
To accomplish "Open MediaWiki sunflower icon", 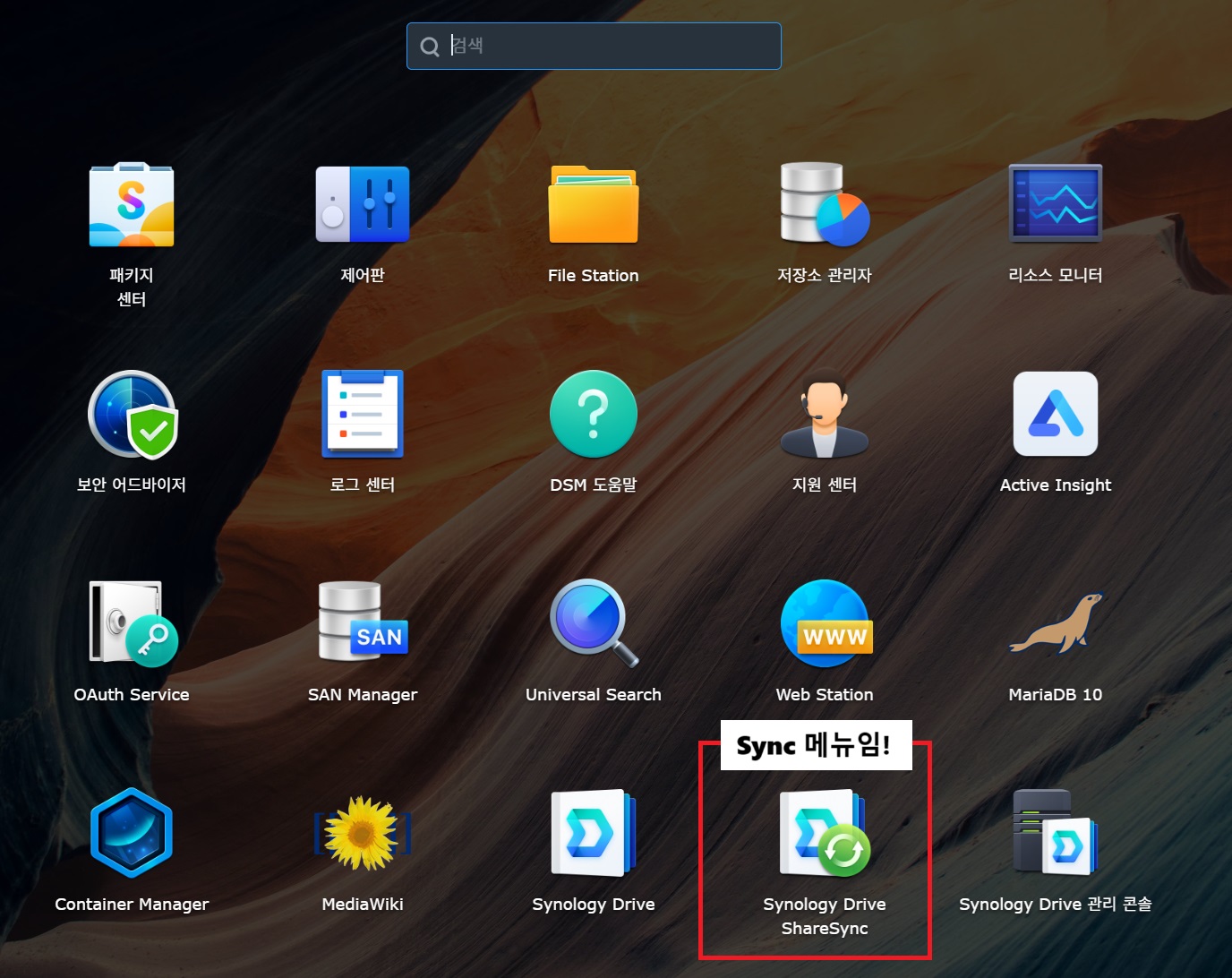I will click(x=363, y=834).
